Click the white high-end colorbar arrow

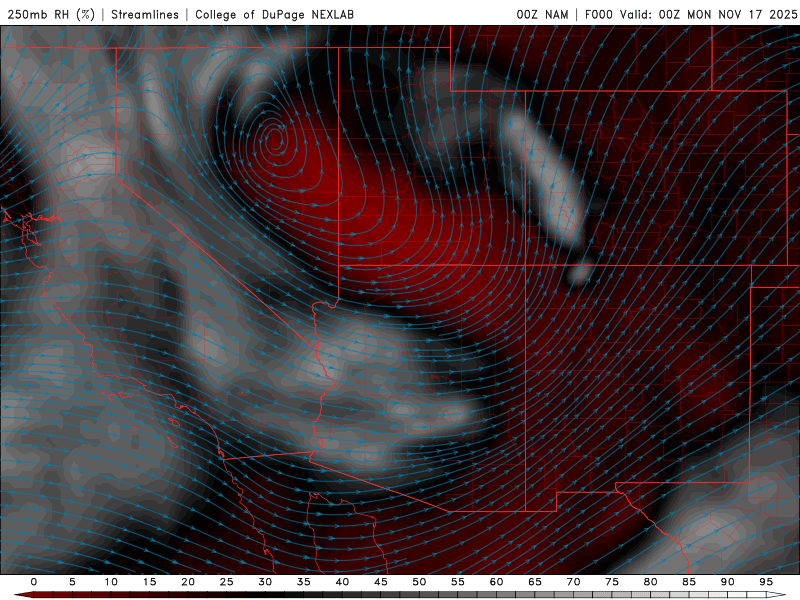point(777,595)
